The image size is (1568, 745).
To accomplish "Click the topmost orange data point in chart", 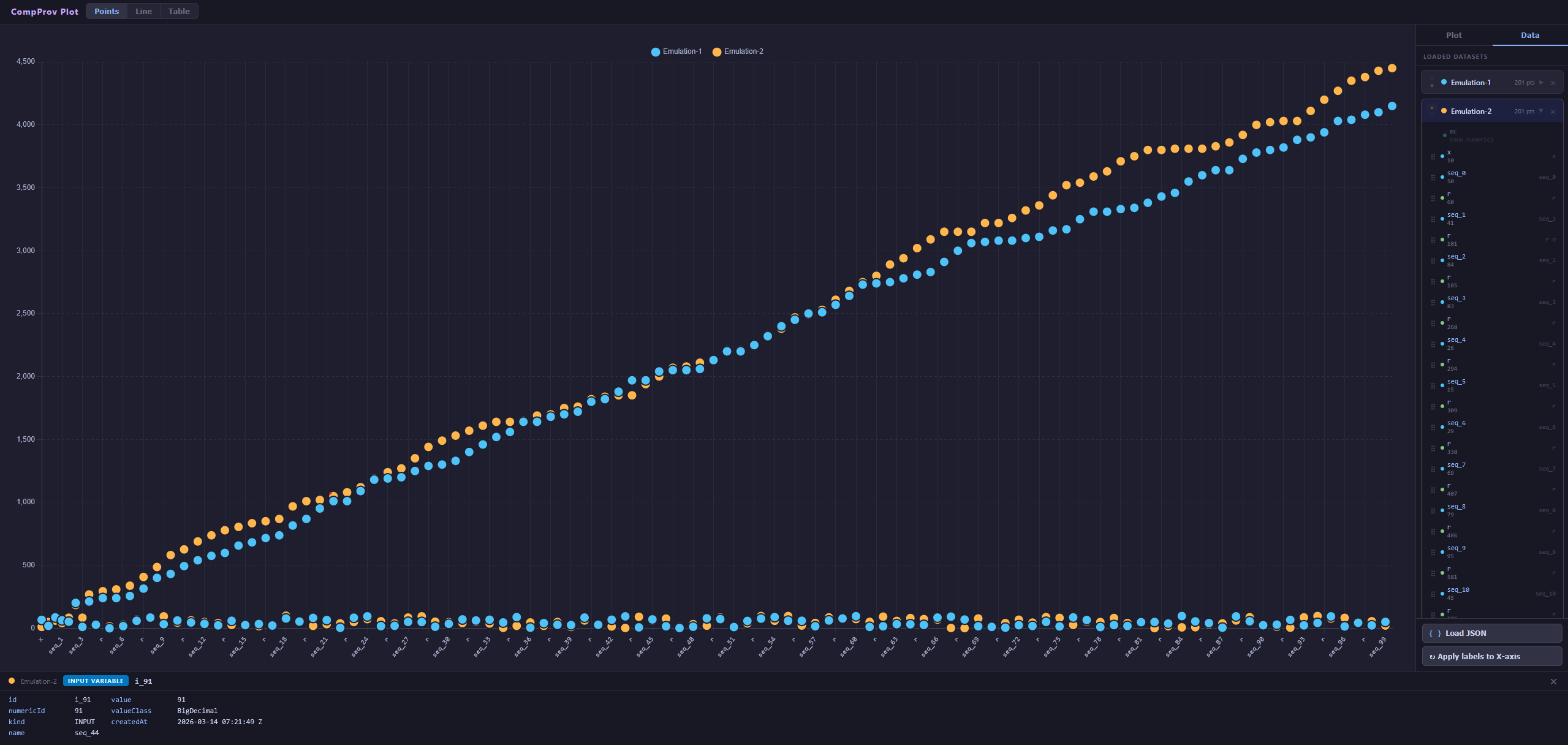I will point(1392,68).
